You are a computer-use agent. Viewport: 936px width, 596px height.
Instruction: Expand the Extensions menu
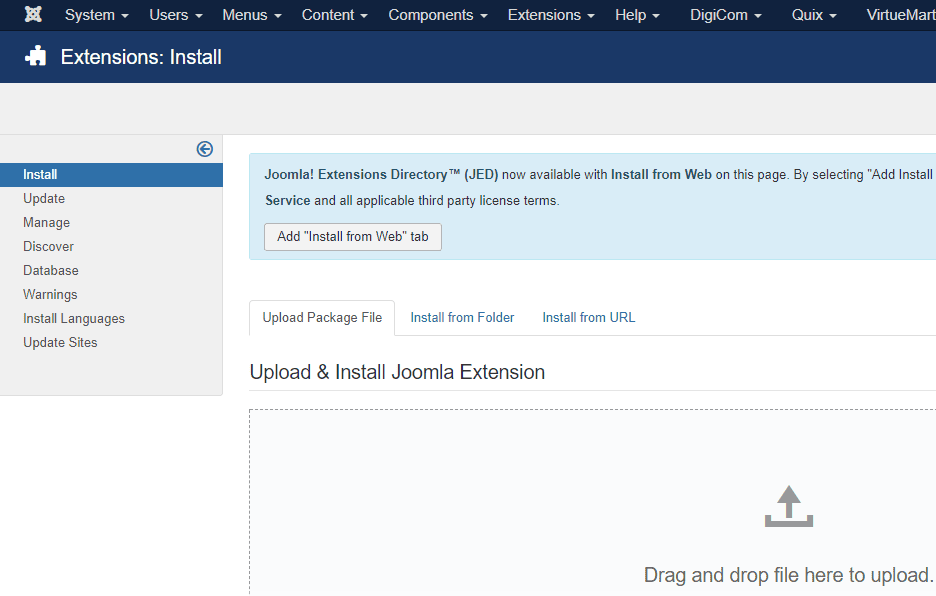pos(551,15)
